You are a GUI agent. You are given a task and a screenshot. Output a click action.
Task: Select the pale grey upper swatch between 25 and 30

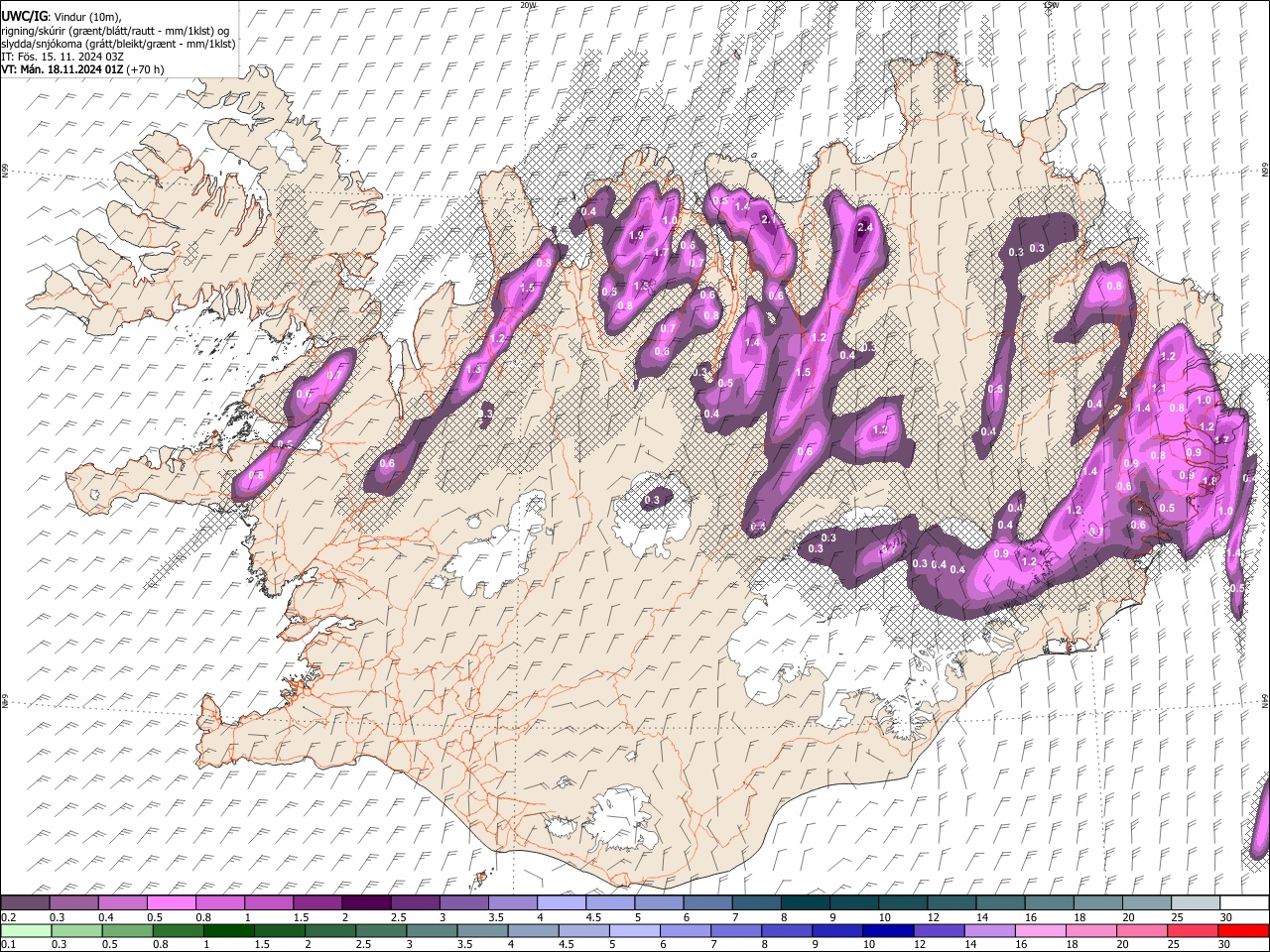pos(1196,902)
